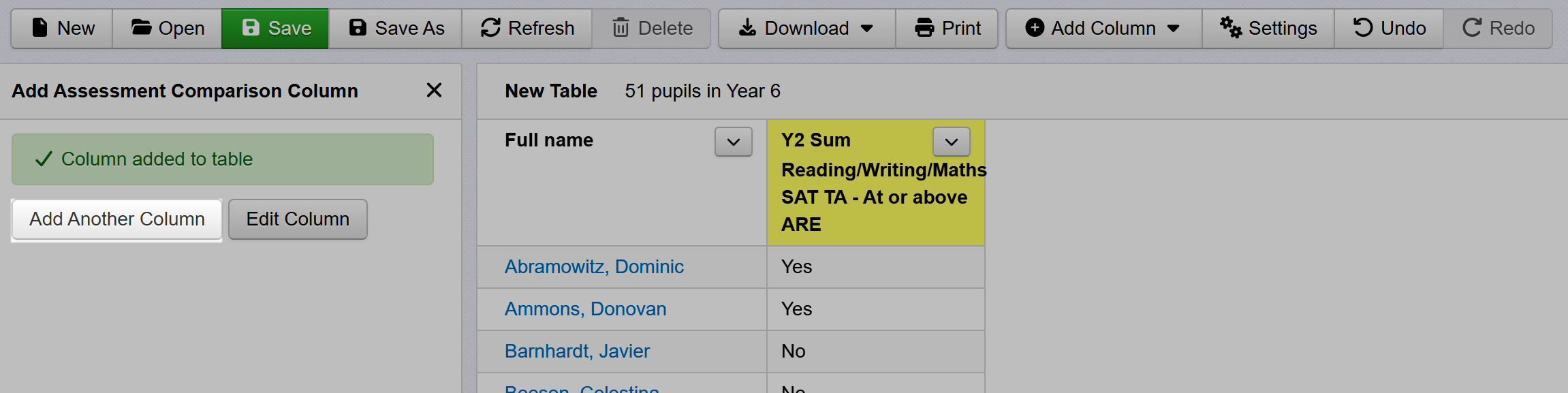Image resolution: width=1568 pixels, height=393 pixels.
Task: Save the table with the green Save button
Action: pyautogui.click(x=275, y=28)
